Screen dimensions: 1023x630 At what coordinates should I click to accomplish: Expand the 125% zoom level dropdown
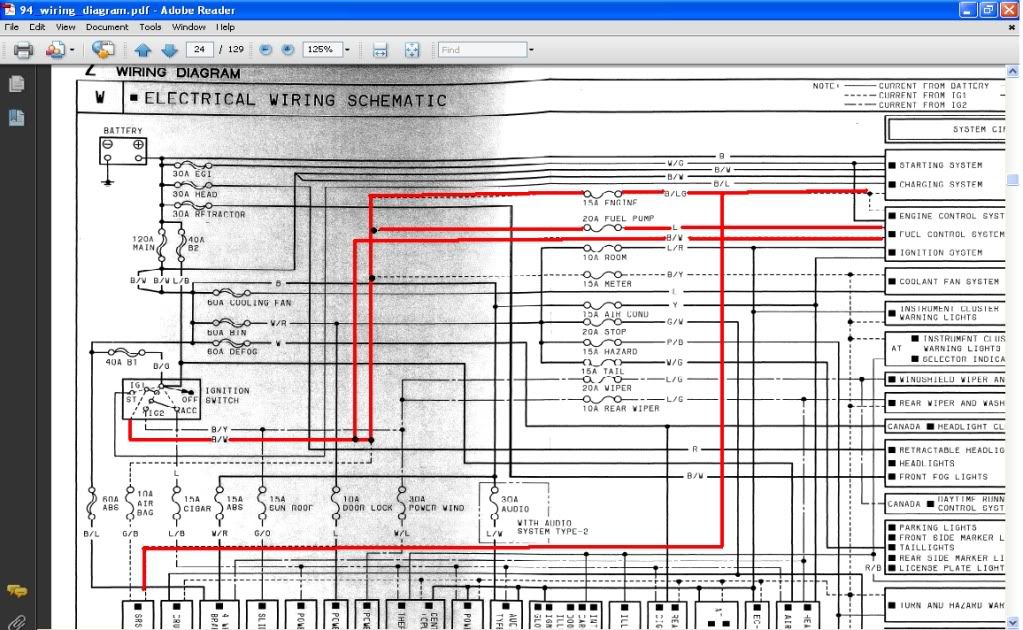[x=347, y=50]
